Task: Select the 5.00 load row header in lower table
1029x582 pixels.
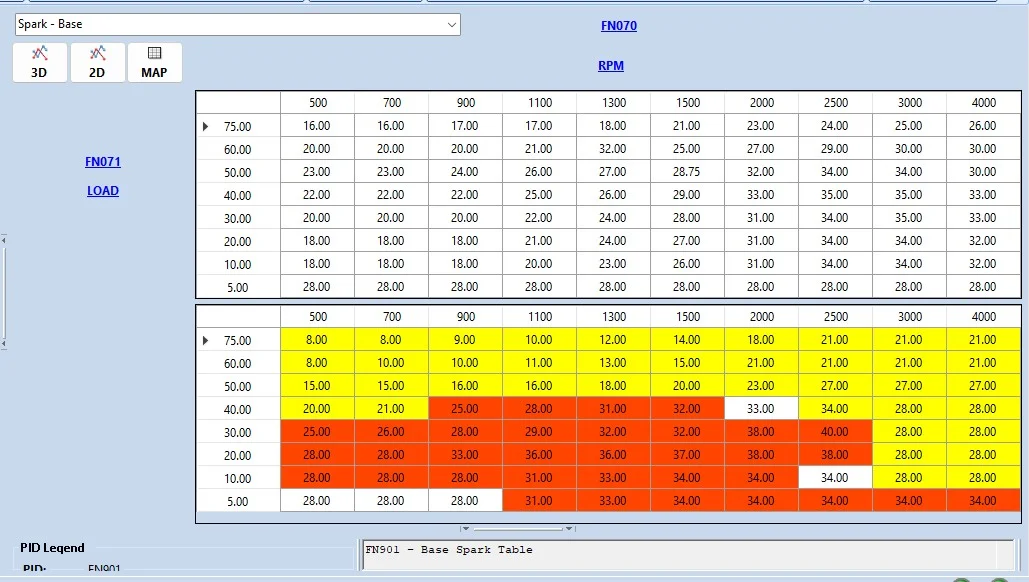Action: click(238, 501)
